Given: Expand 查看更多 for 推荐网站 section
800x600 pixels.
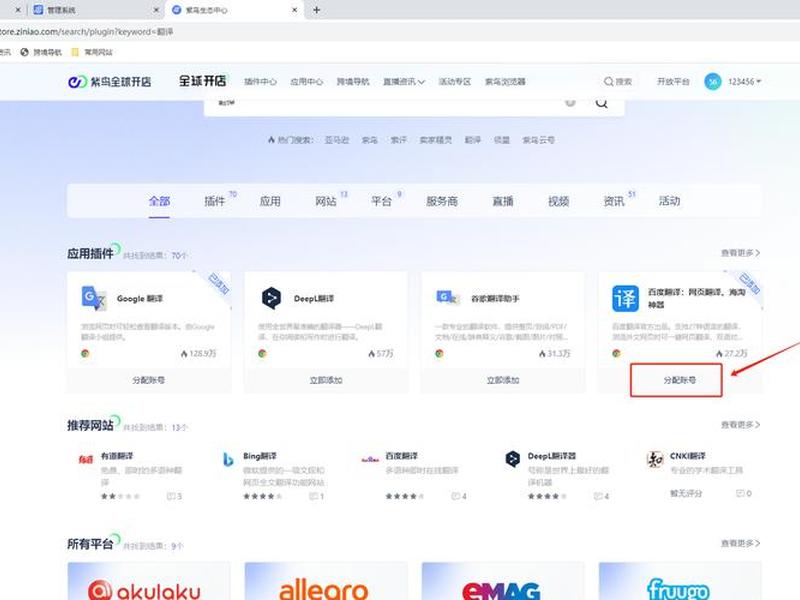Looking at the screenshot, I should pos(740,424).
